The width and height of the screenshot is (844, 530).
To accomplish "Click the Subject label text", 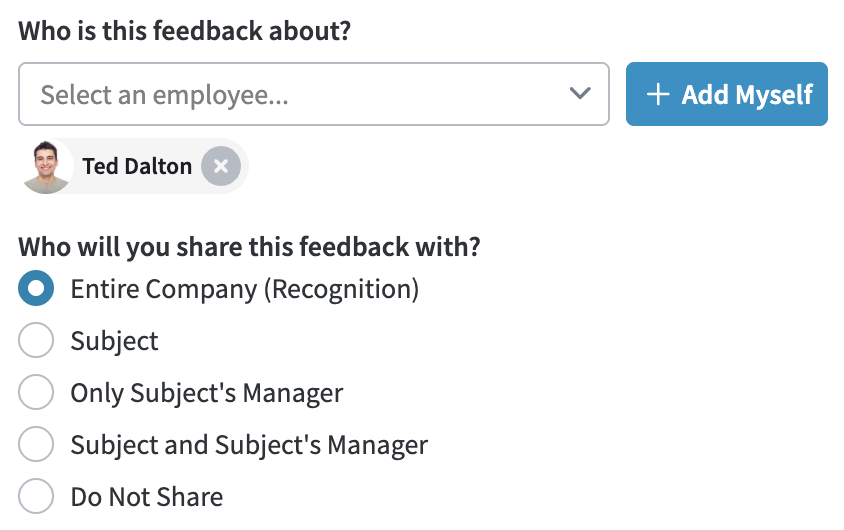I will (115, 341).
